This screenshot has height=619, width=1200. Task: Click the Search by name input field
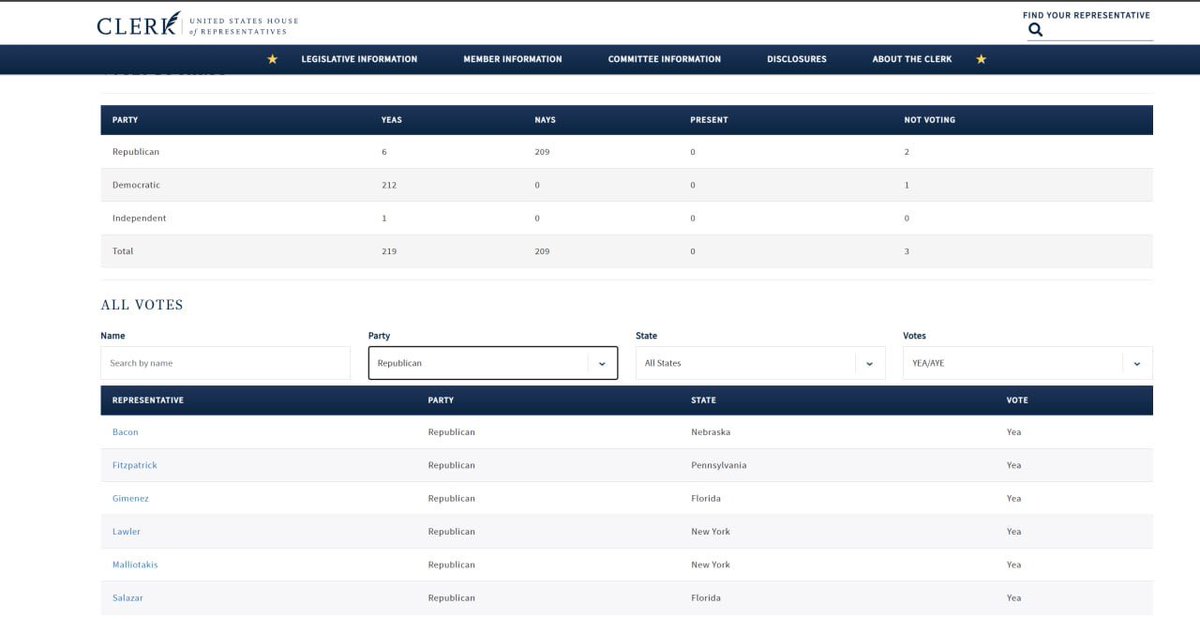coord(225,363)
